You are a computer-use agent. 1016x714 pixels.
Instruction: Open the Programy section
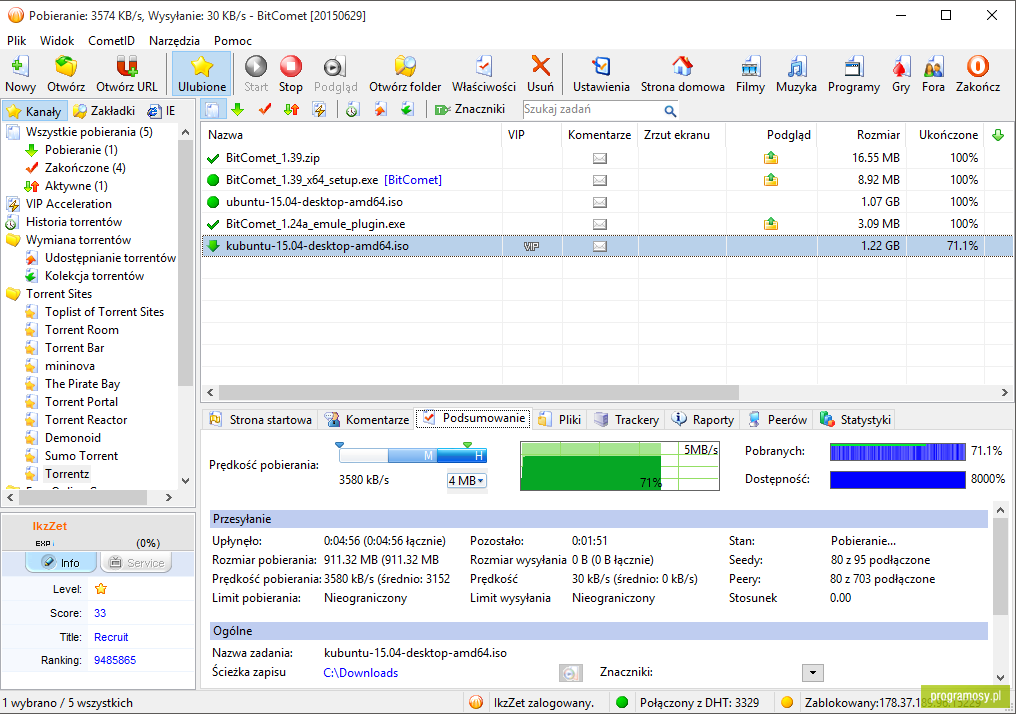pos(853,73)
